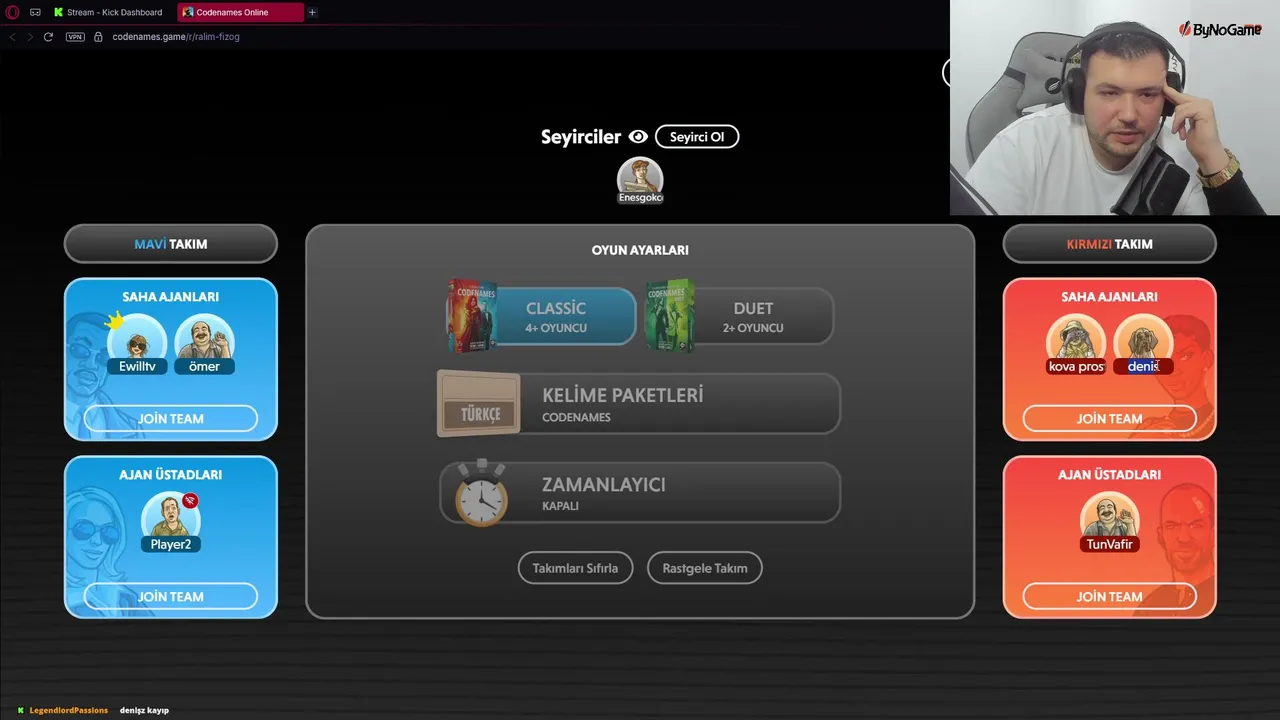
Task: Click the Classic Codenames box art
Action: (471, 315)
